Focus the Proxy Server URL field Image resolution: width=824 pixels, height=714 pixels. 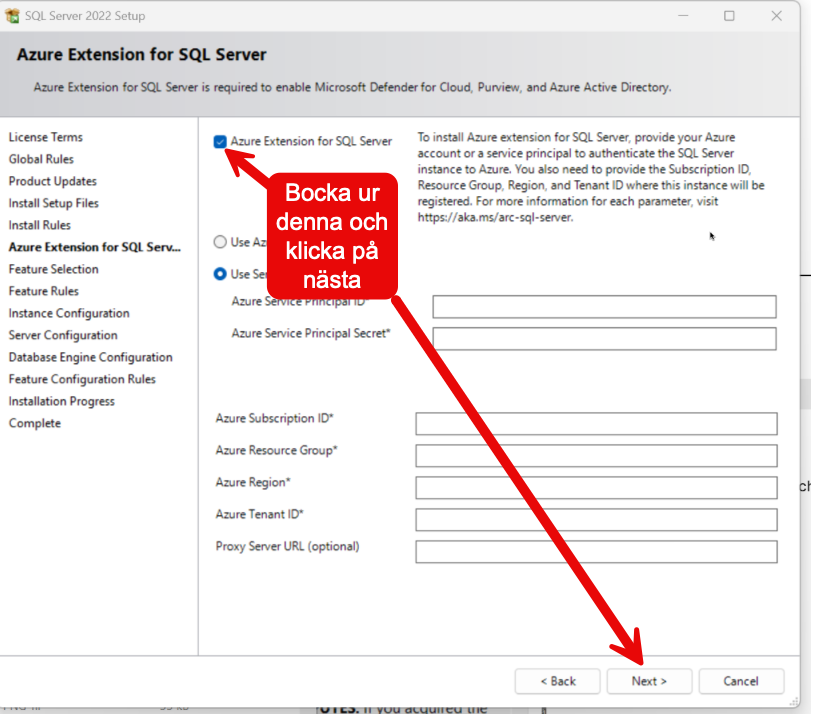coord(596,552)
